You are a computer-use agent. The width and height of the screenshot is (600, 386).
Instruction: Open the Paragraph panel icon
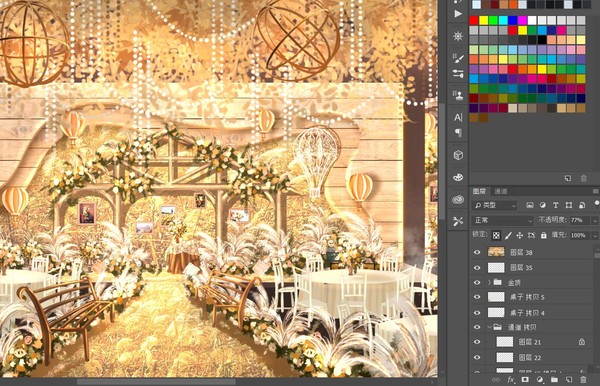tap(458, 133)
